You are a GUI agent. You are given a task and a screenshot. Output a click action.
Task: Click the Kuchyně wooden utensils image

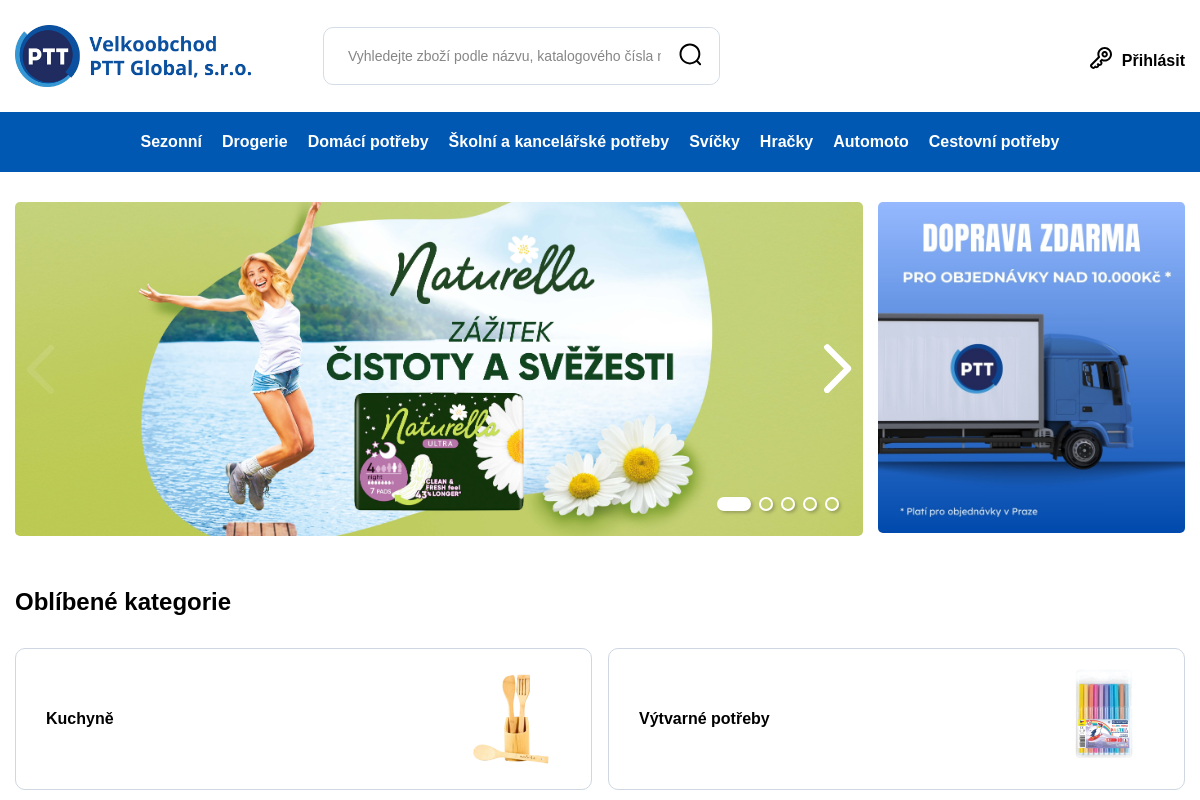pos(511,719)
